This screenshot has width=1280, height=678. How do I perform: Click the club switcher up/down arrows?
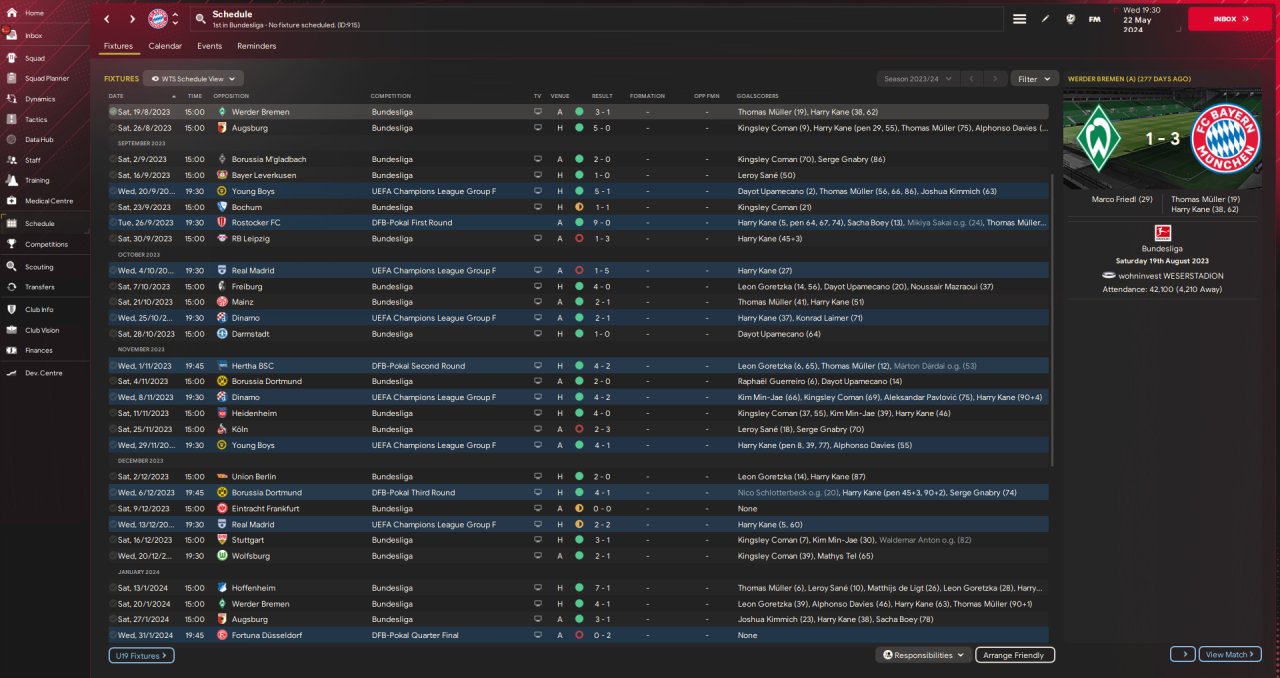(176, 19)
